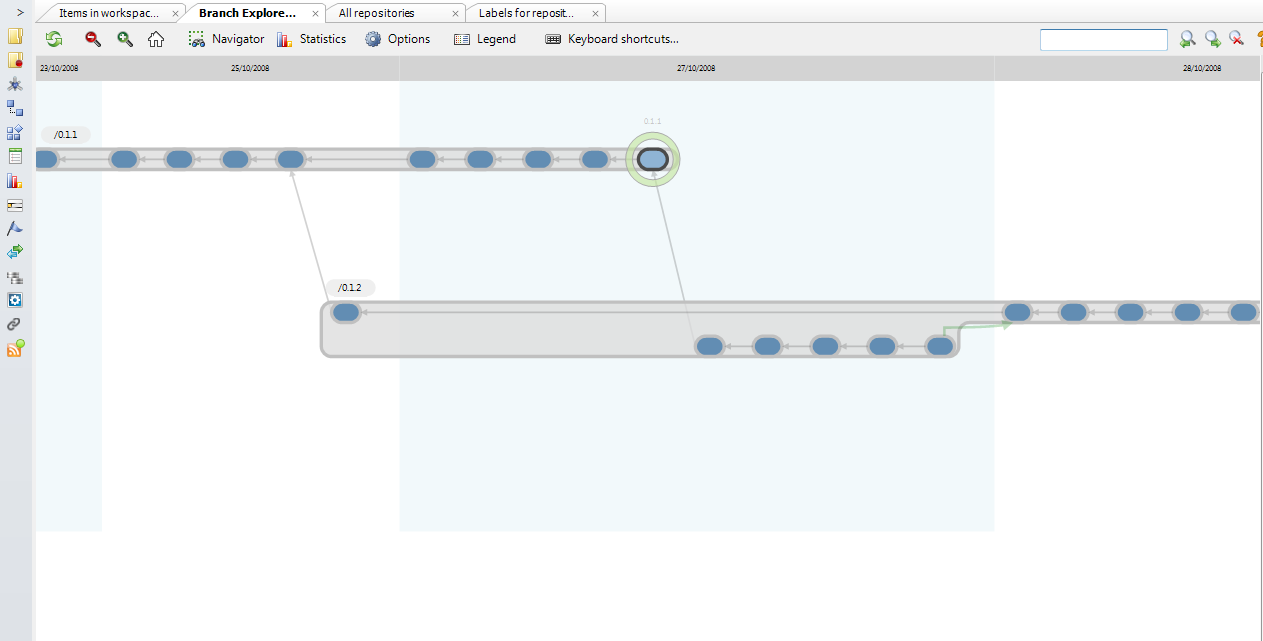Viewport: 1263px width, 641px height.
Task: Toggle the Statistics panel
Action: pyautogui.click(x=311, y=39)
